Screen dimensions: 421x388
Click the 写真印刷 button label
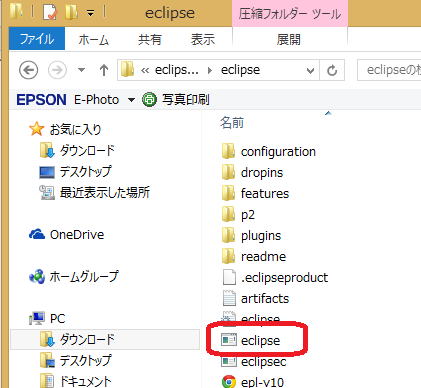[x=186, y=99]
